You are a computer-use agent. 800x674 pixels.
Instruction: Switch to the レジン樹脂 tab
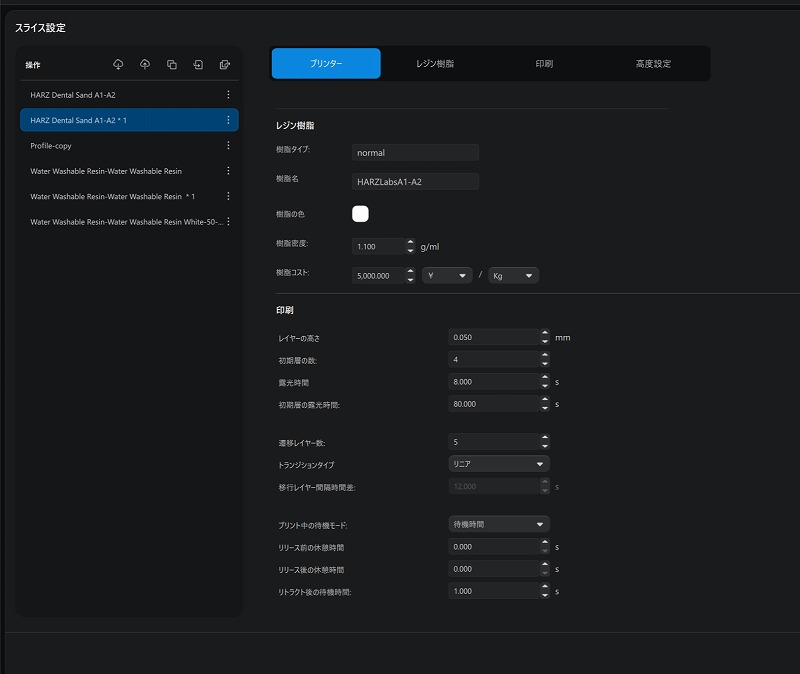pyautogui.click(x=435, y=64)
